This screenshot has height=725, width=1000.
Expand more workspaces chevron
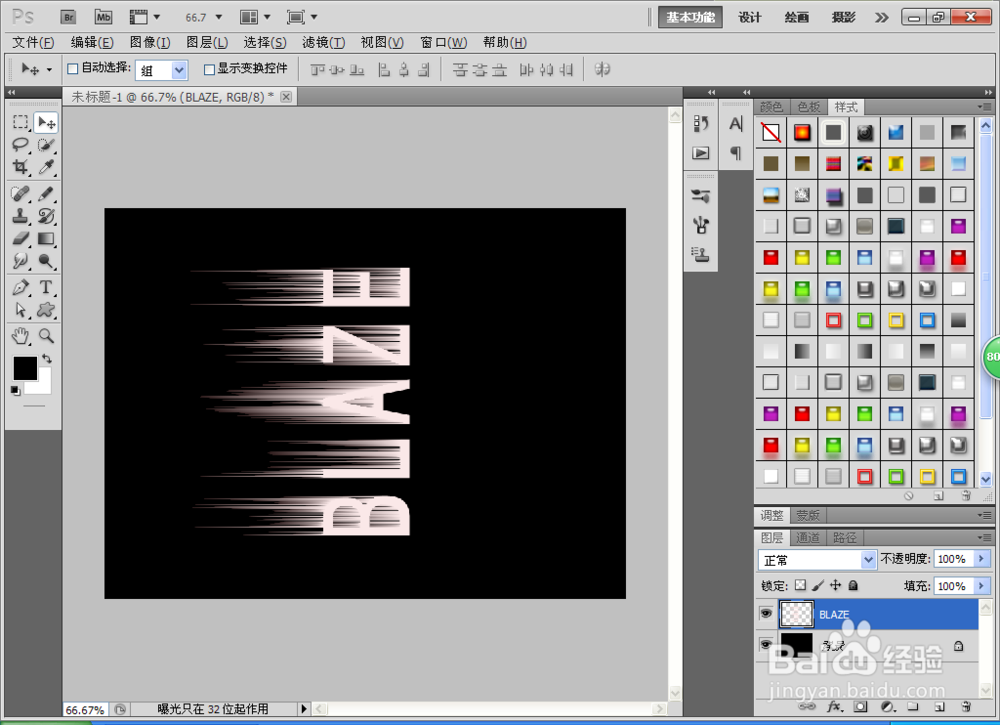coord(881,17)
